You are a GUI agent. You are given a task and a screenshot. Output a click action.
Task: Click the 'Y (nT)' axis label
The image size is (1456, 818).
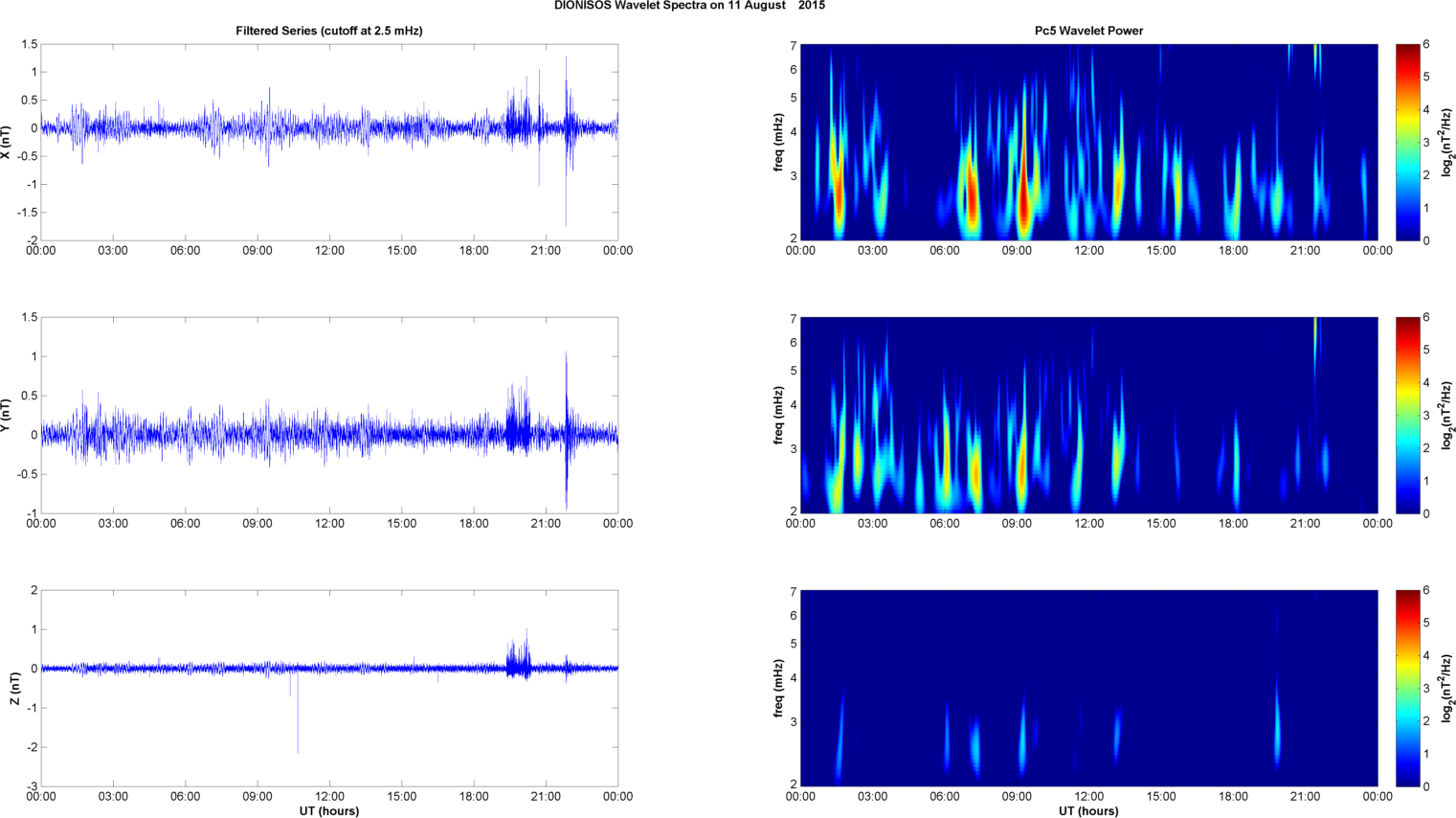[x=7, y=415]
